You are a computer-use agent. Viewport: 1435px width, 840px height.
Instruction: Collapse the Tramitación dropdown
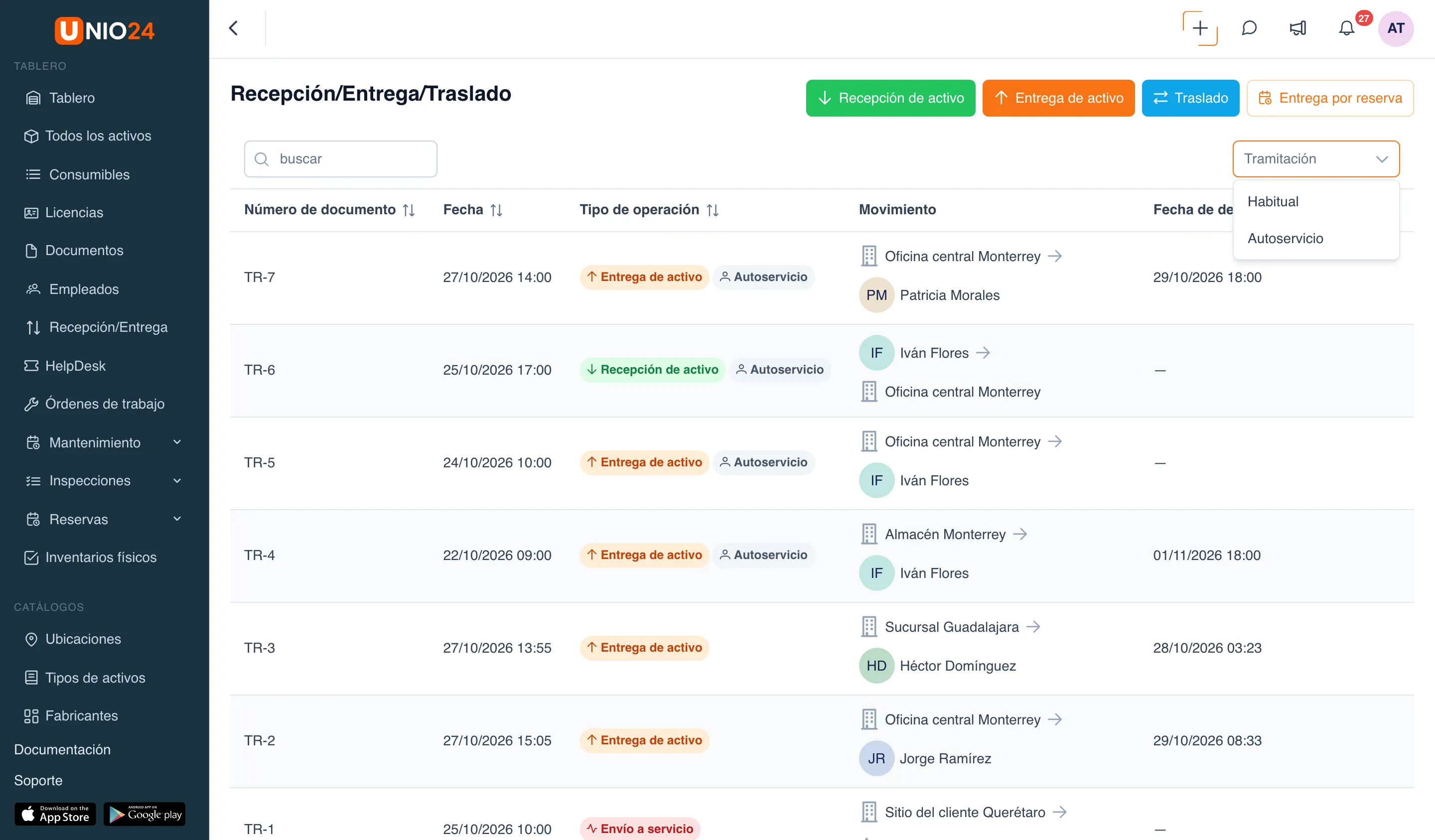(1316, 159)
